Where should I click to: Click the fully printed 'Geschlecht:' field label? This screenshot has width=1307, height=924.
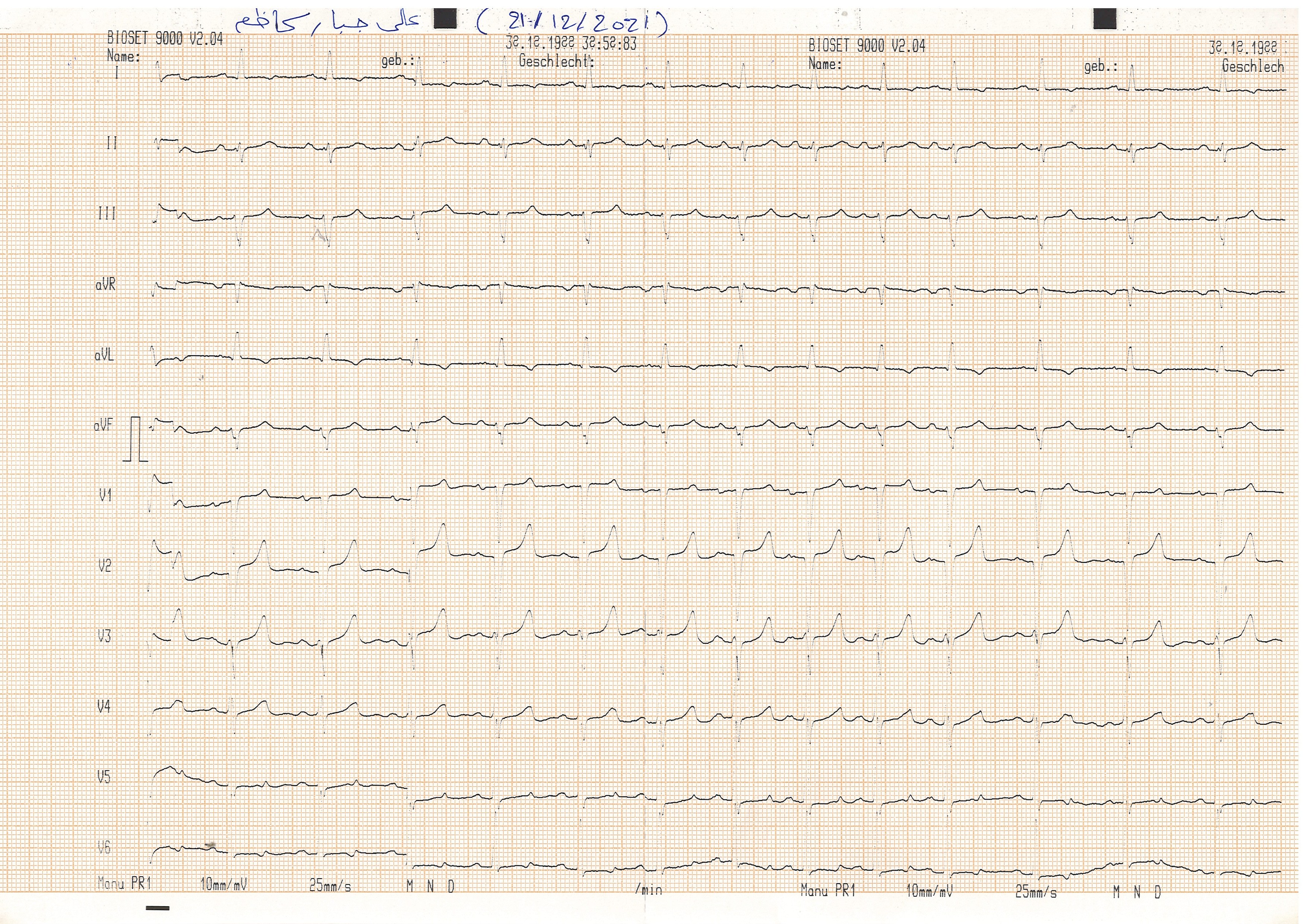tap(556, 61)
